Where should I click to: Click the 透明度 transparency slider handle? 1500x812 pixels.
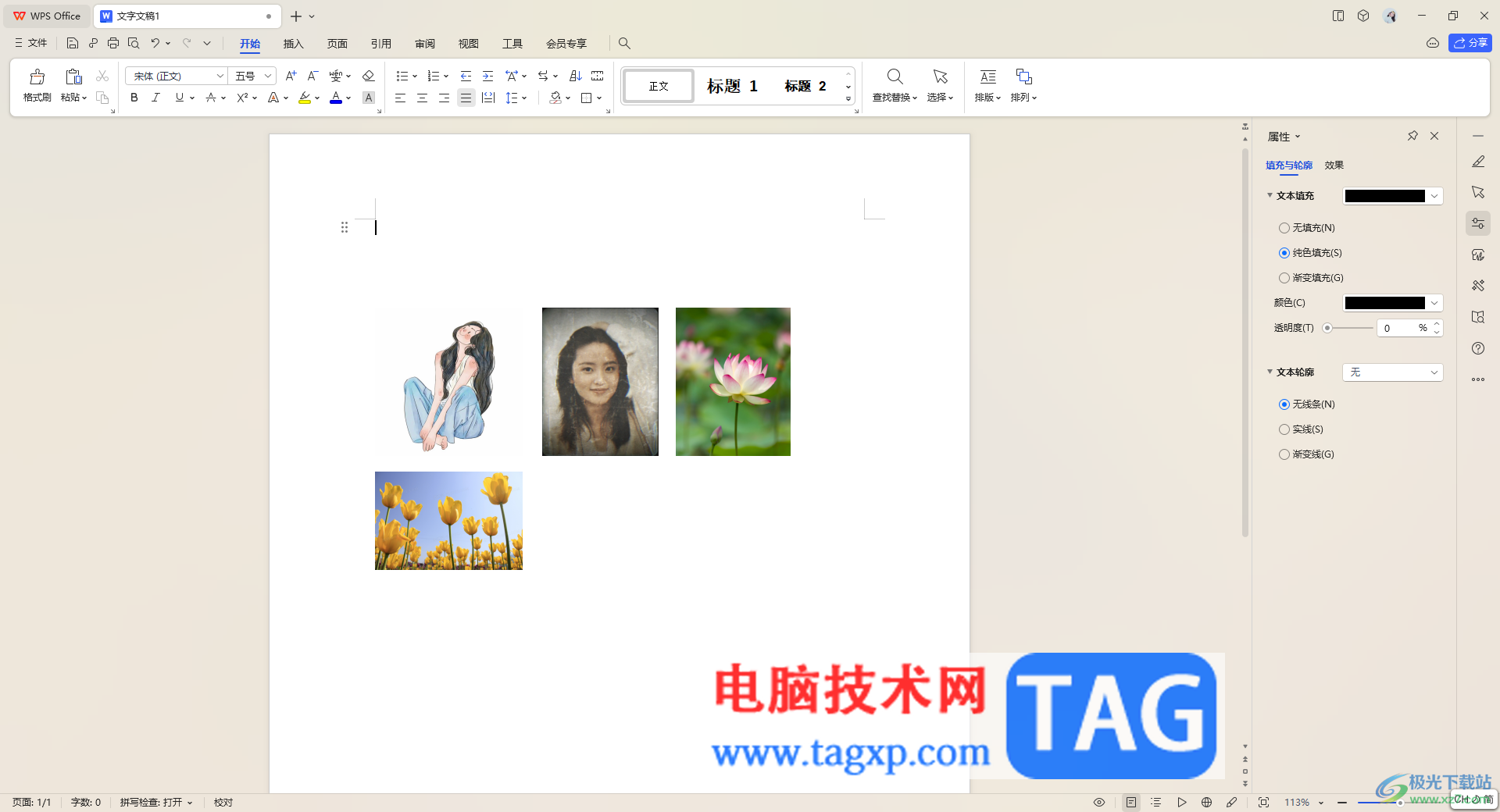(x=1327, y=328)
